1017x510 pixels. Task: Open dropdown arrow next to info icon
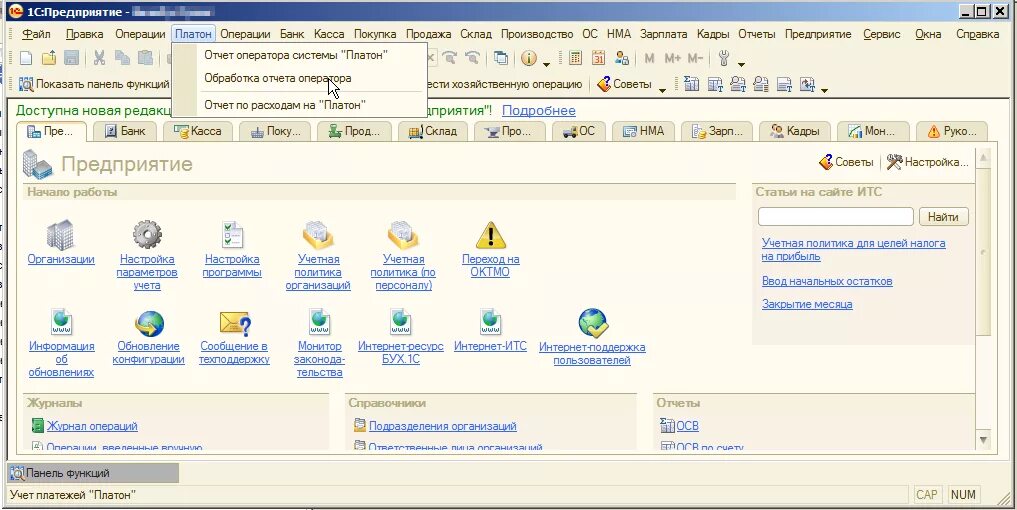click(546, 64)
